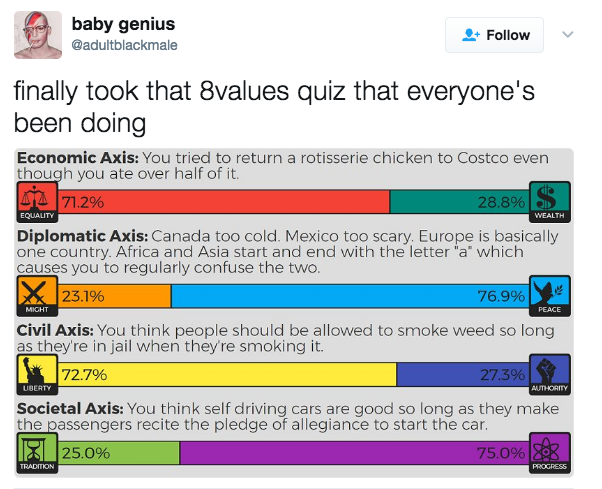Screen dimensions: 602x489
Task: Select the Might crossed swords icon
Action: 37,296
